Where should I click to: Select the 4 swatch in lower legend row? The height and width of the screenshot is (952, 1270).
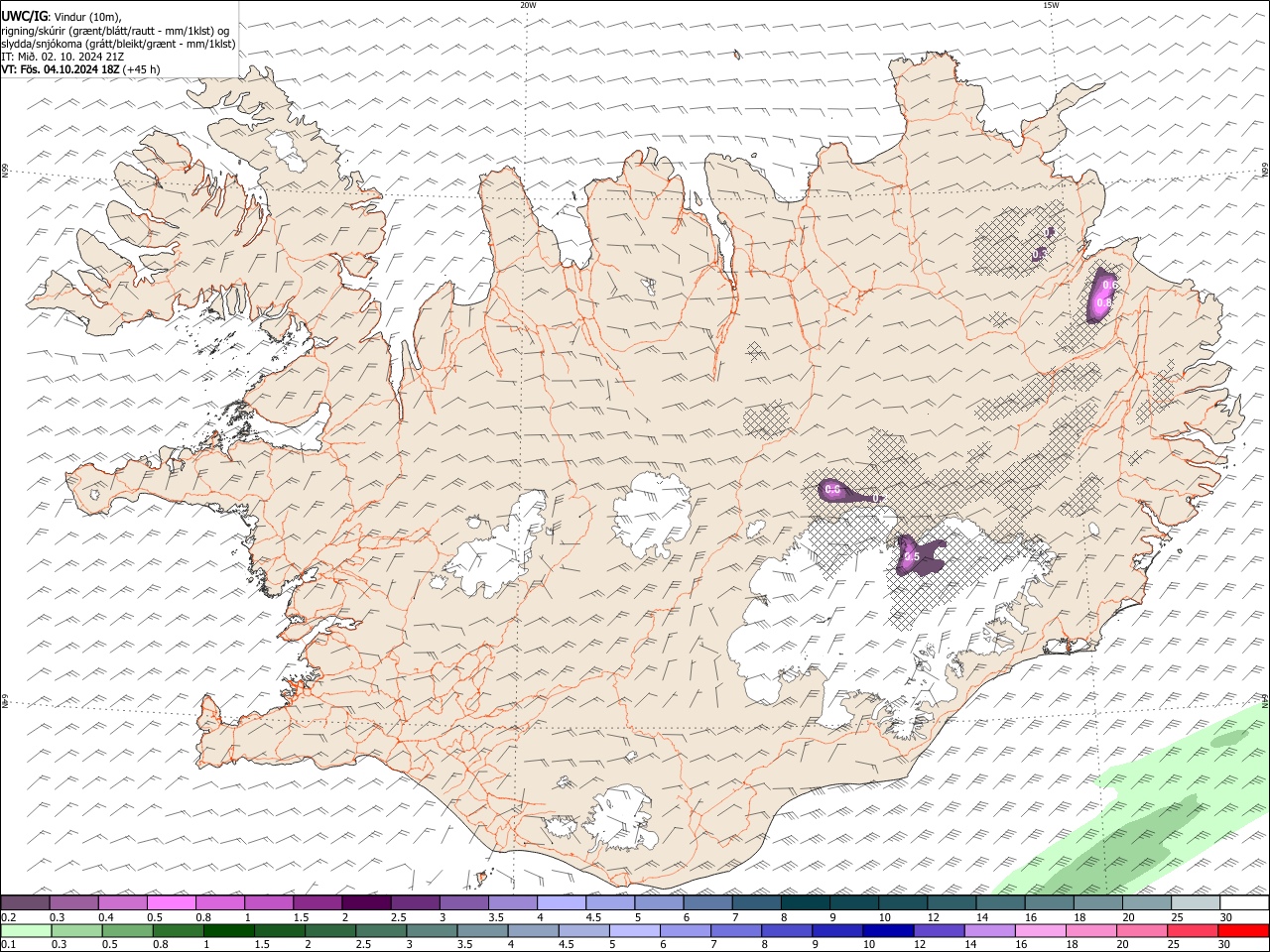533,930
